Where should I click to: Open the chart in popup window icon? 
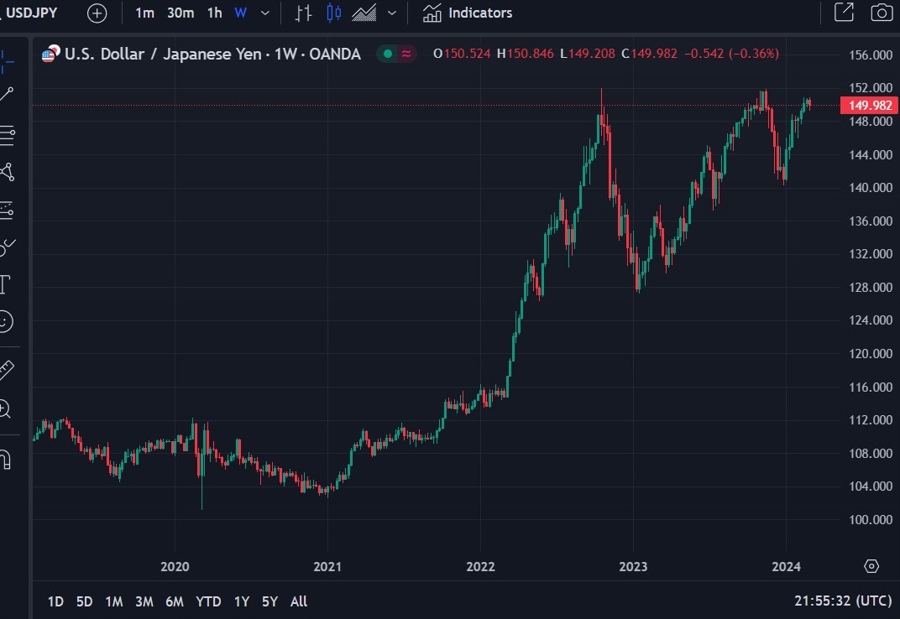click(844, 13)
